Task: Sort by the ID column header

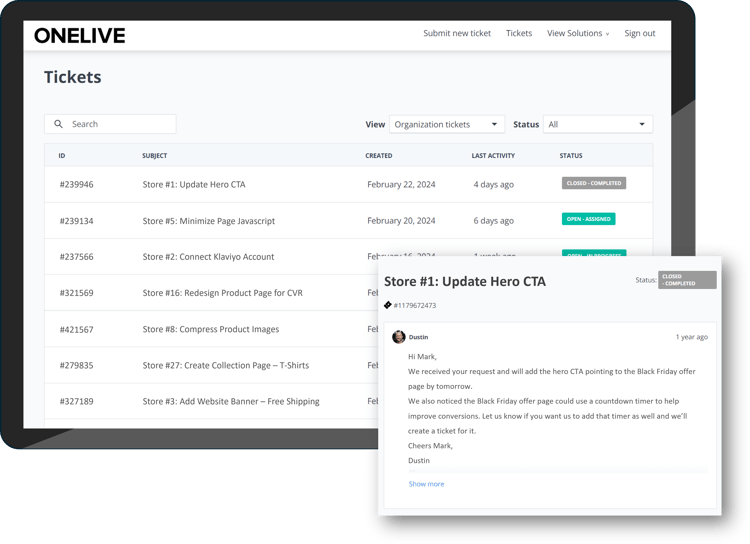Action: 62,155
